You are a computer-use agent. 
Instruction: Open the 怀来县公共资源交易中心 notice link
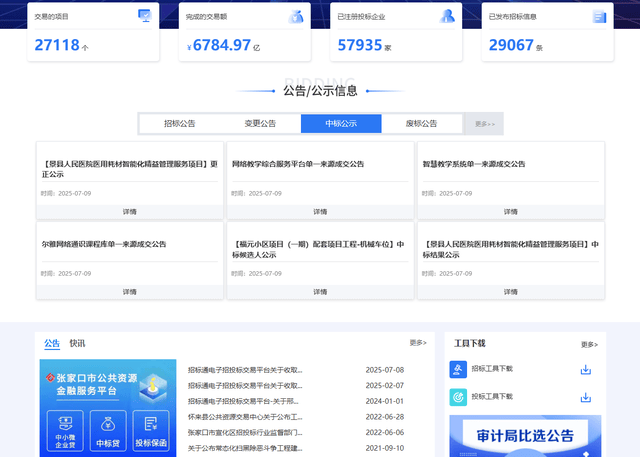click(x=245, y=416)
